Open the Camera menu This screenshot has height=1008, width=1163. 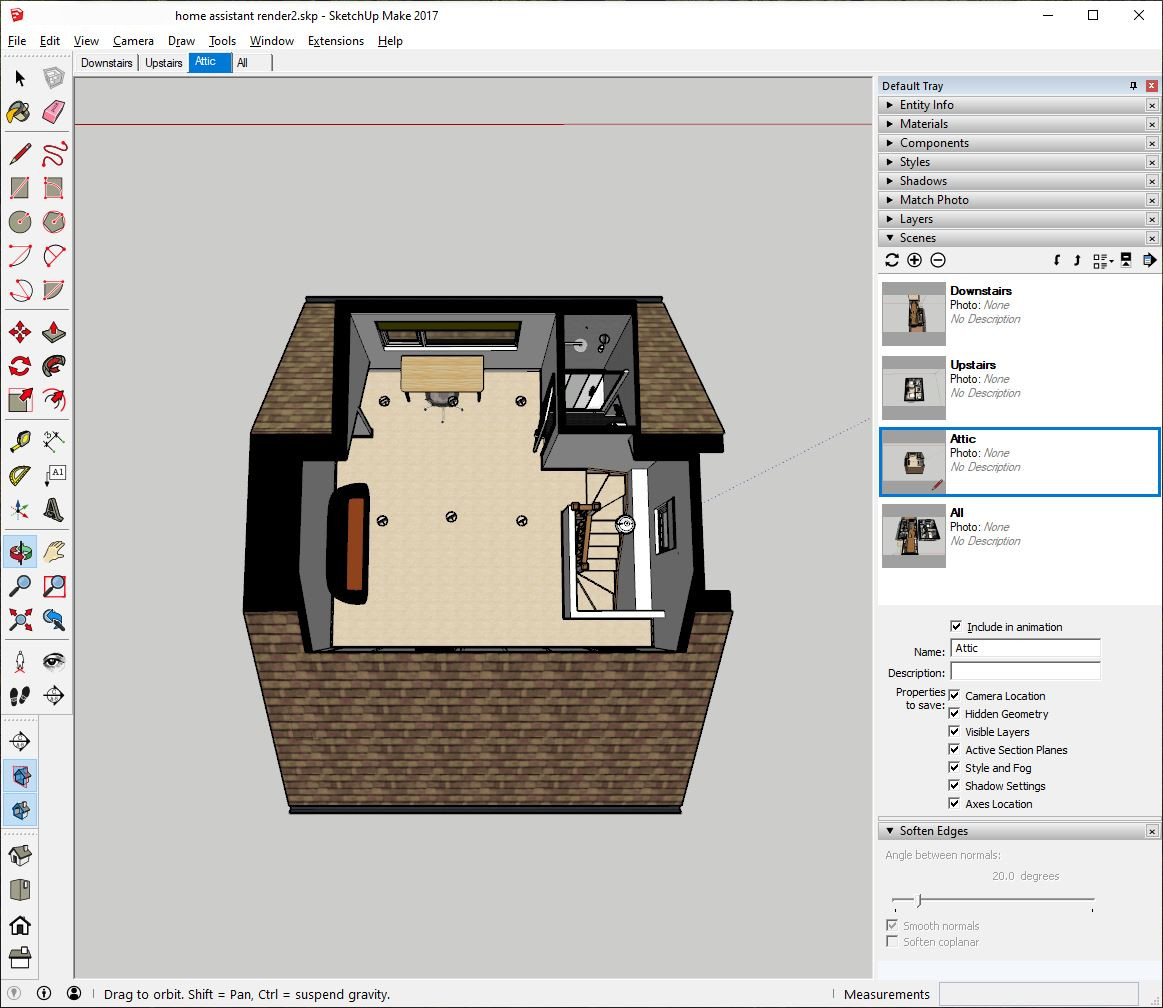pos(133,41)
